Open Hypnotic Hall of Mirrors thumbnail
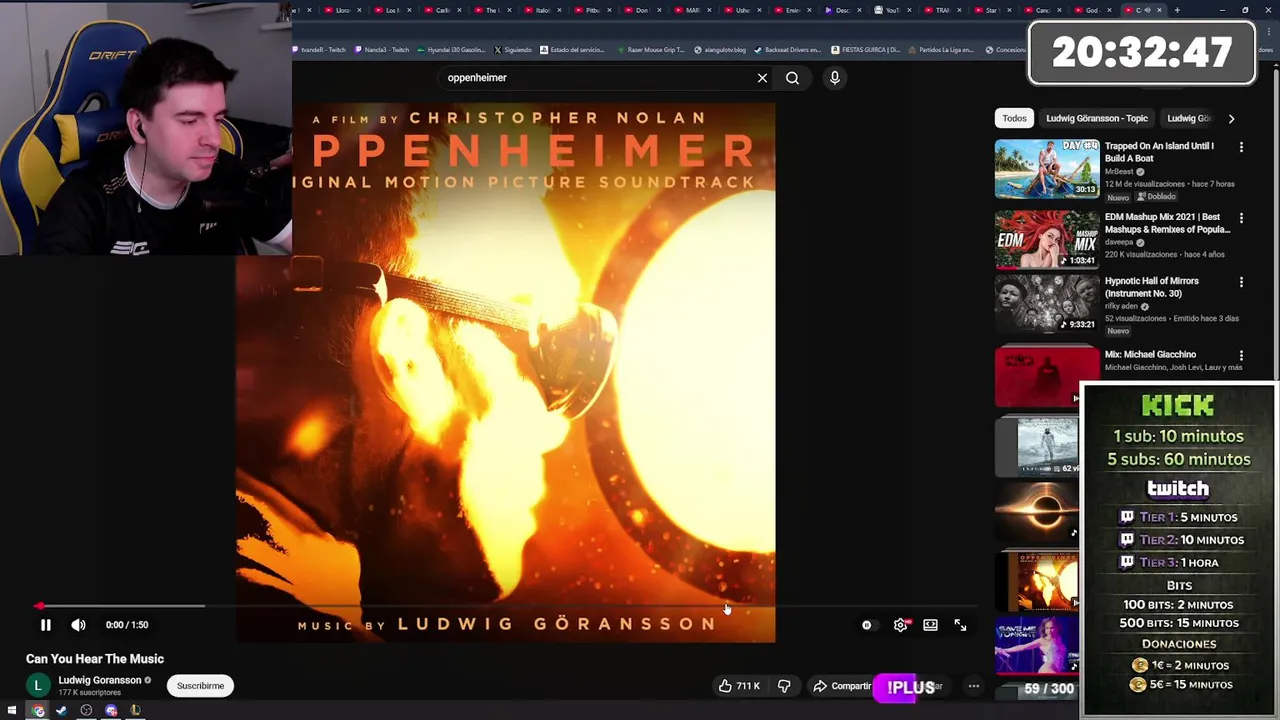This screenshot has width=1280, height=720. (1046, 304)
